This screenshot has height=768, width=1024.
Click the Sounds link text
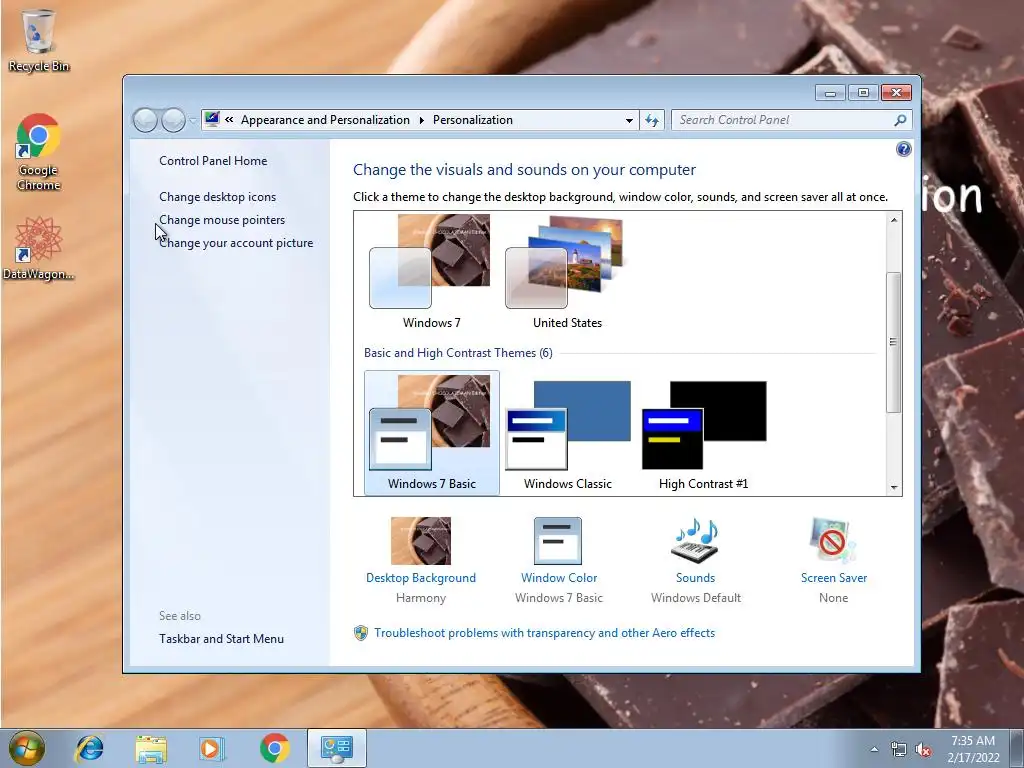(696, 578)
